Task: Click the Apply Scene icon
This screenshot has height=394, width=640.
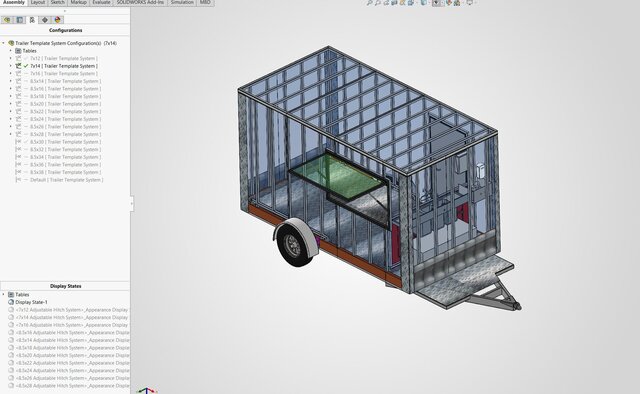Action: (x=457, y=3)
